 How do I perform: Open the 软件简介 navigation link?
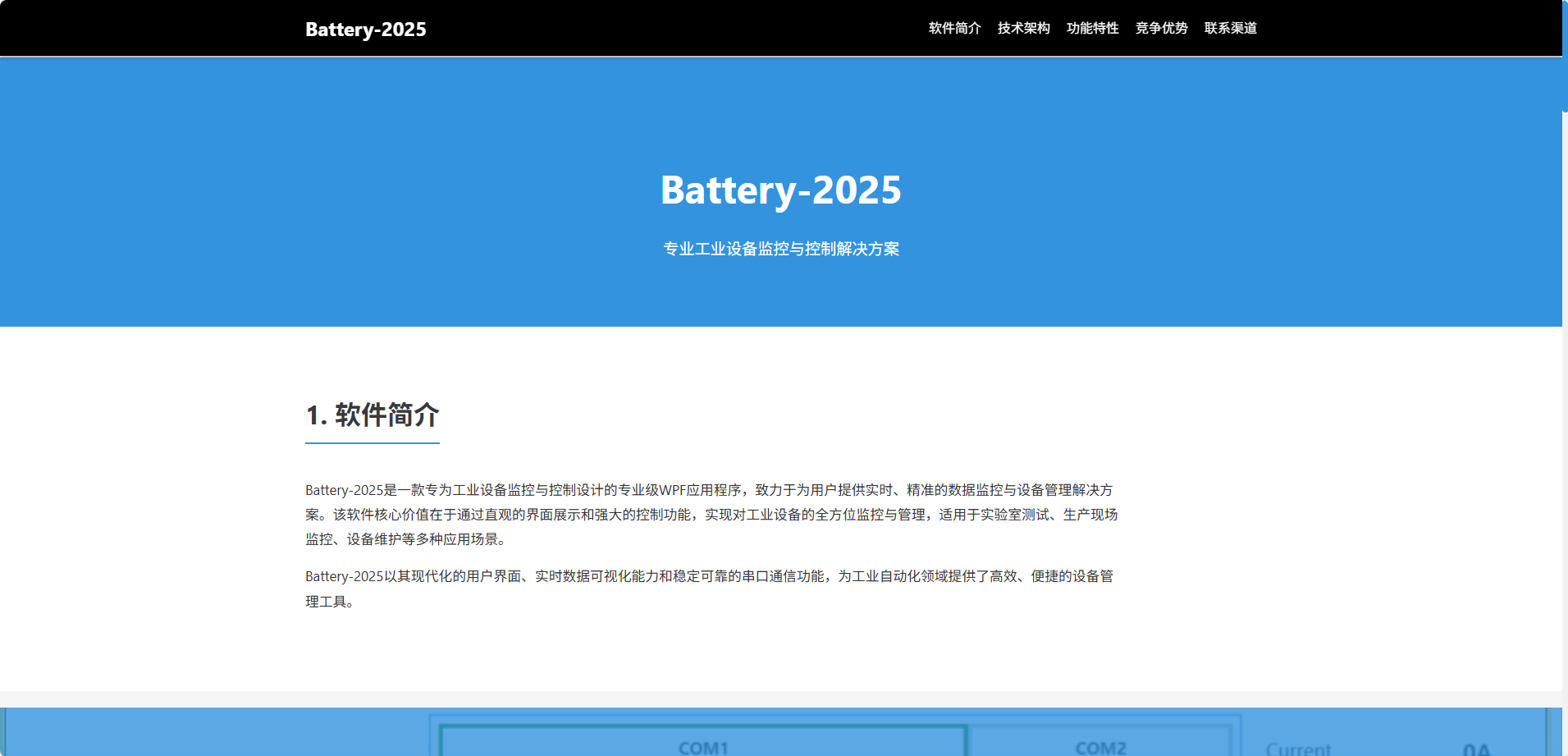click(954, 28)
